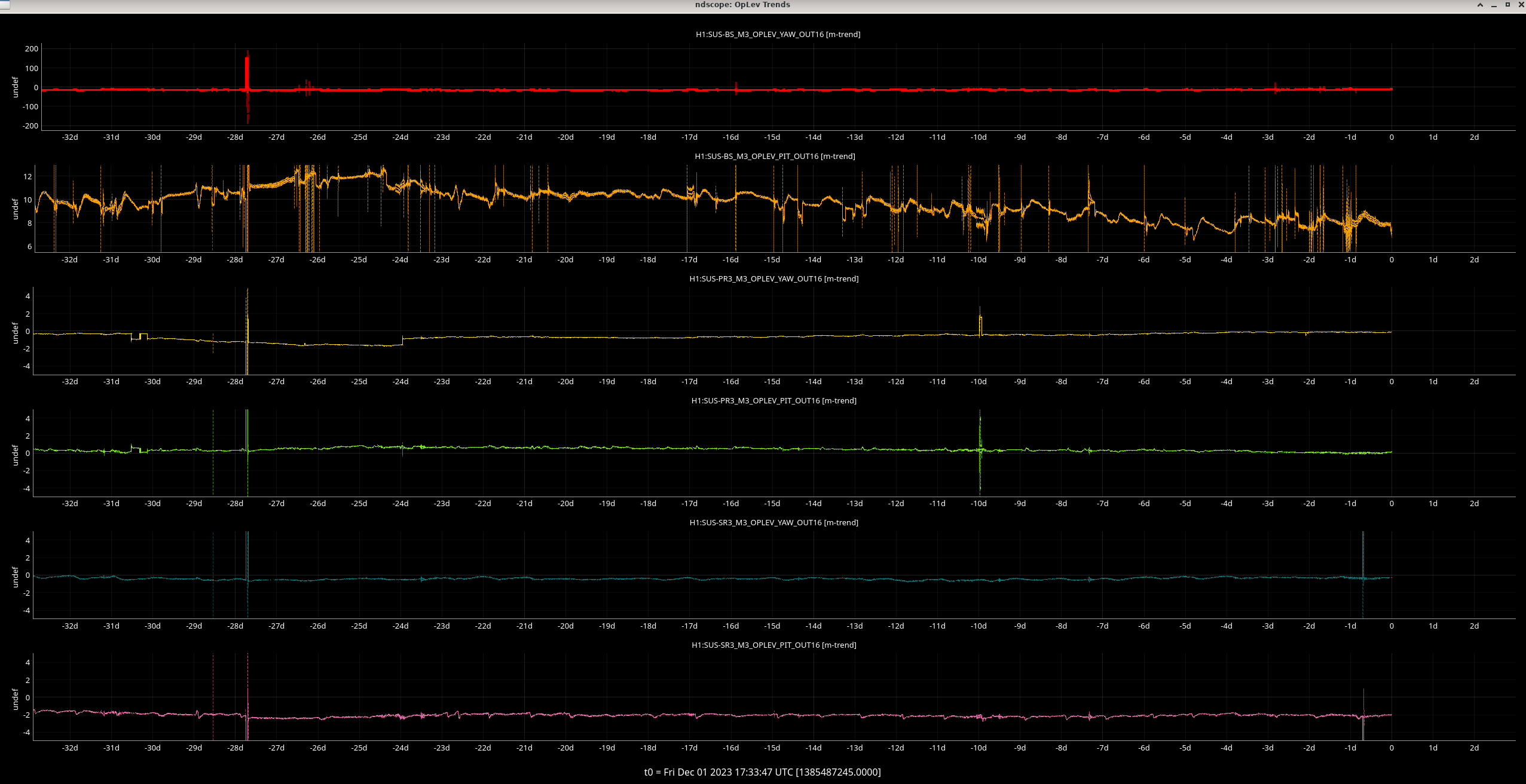Click the H1:SUS-BS_M3_OPLEV_YAW_OUT16 plot title

pos(778,35)
